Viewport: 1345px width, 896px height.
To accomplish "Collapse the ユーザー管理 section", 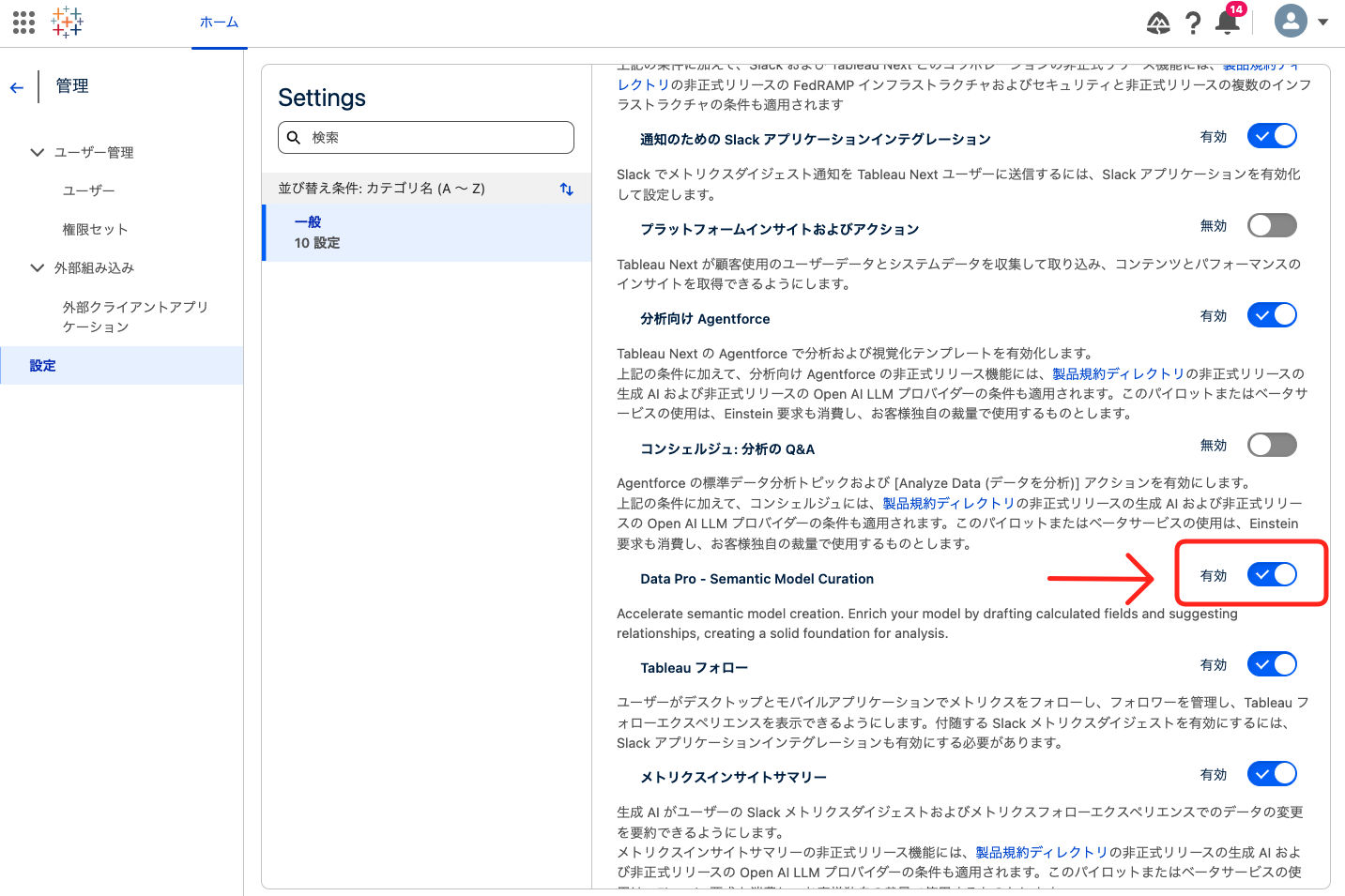I will click(38, 152).
